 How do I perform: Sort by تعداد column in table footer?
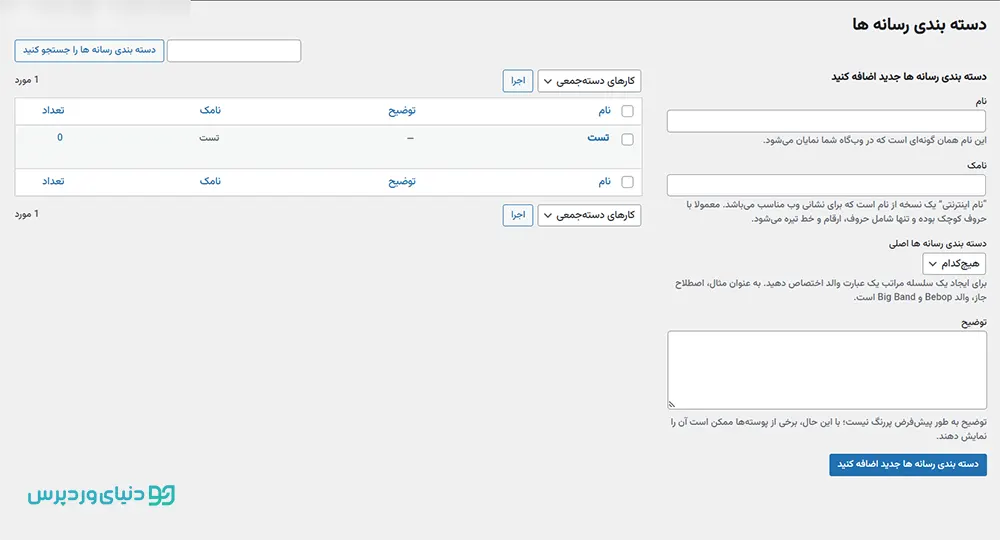[x=53, y=181]
